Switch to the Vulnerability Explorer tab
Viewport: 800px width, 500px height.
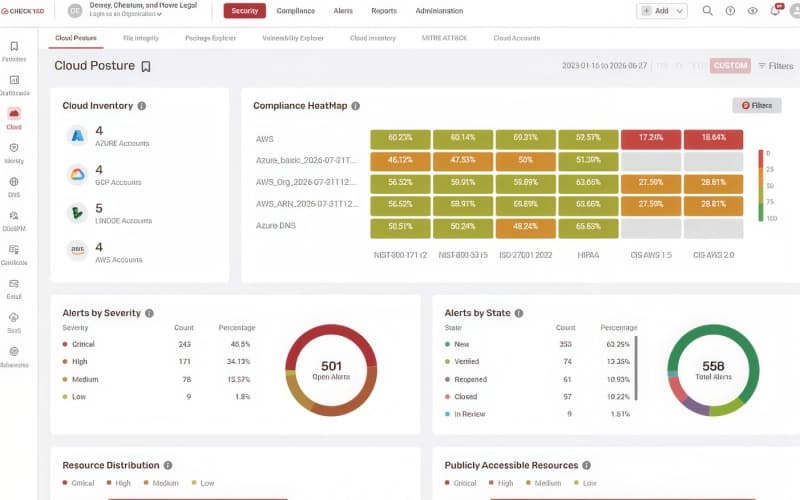[293, 38]
